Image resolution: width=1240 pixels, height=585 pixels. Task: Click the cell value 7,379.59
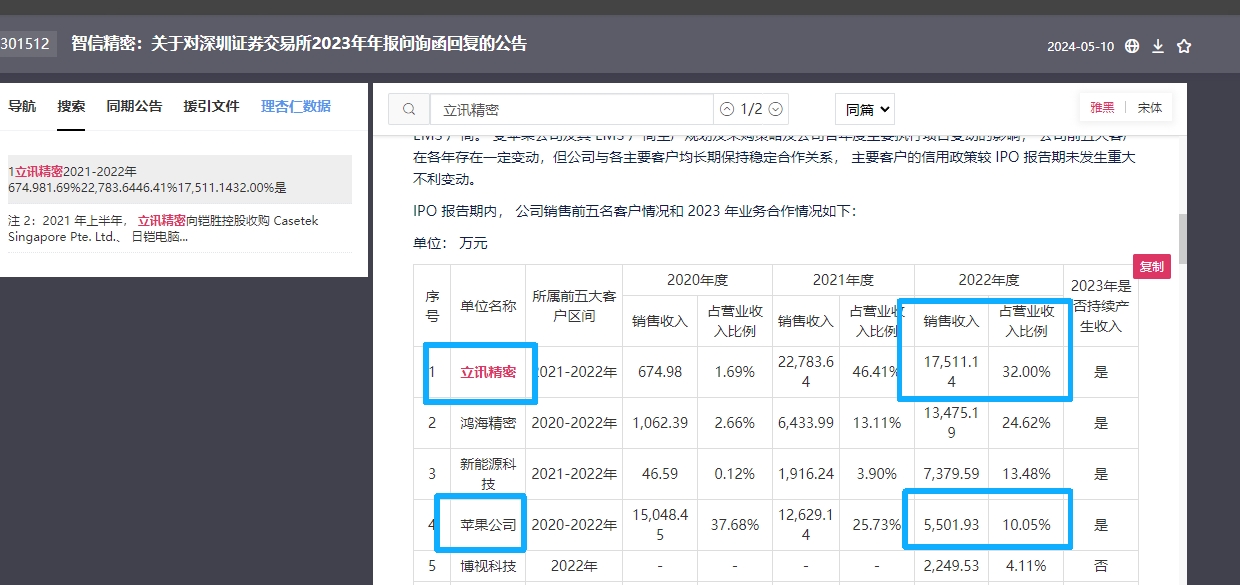[x=951, y=474]
